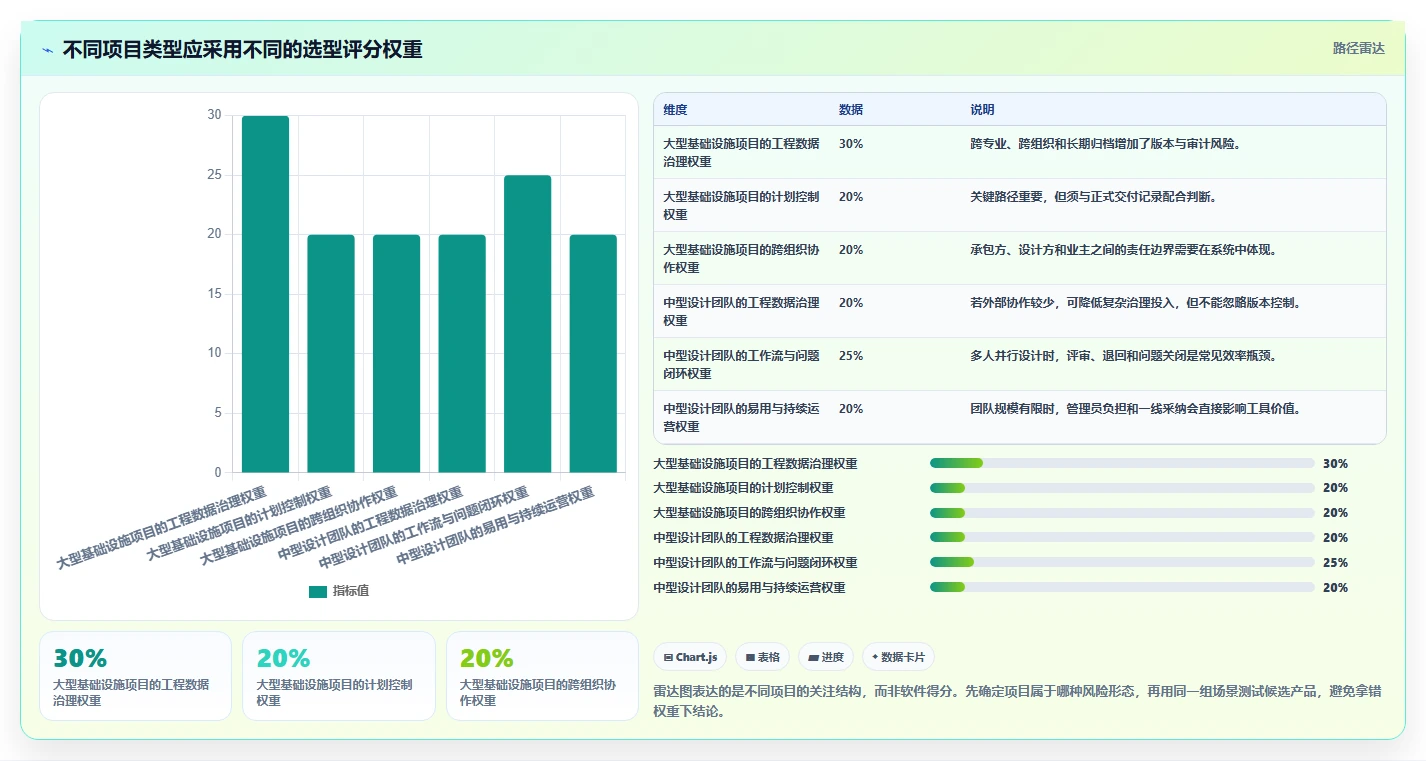Click the bar for 大型基础设施项目的工程数据治理权重
This screenshot has width=1426, height=761.
click(265, 294)
